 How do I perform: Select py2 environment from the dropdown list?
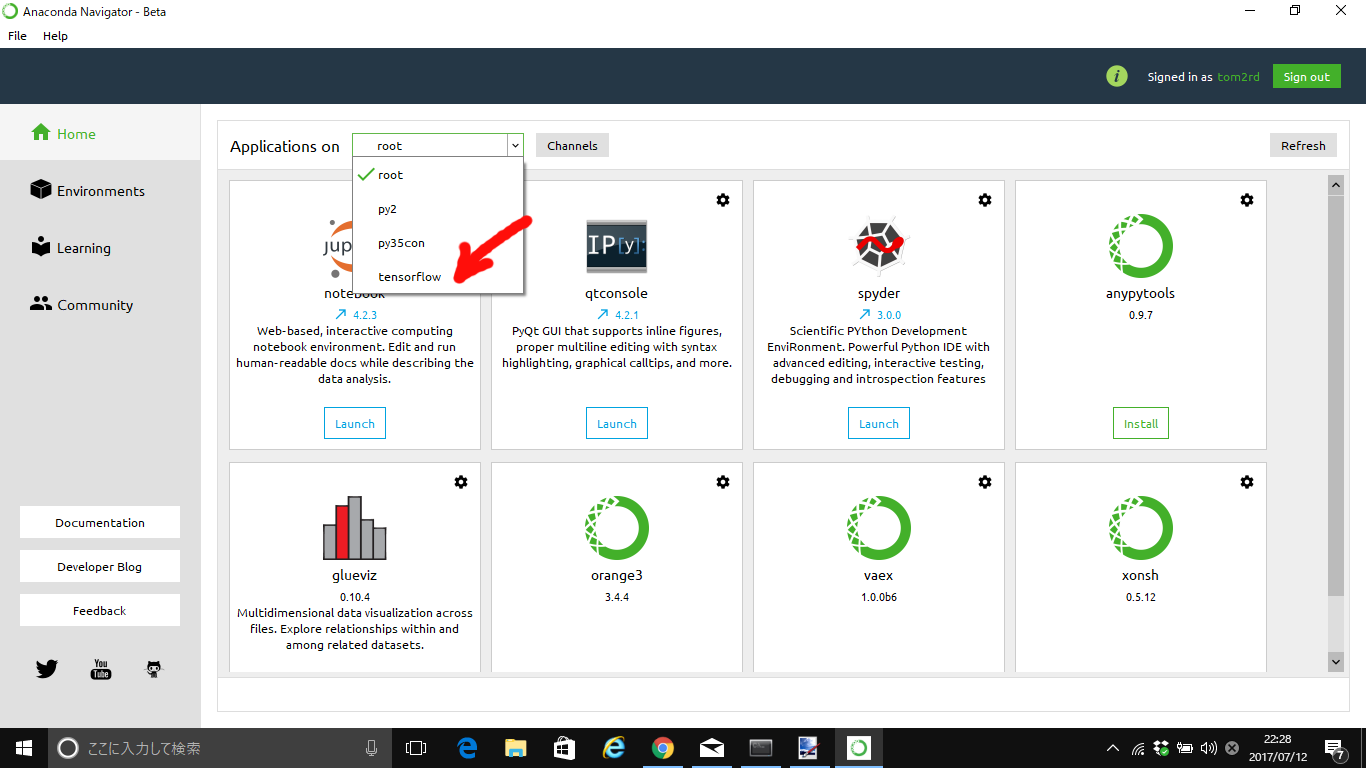(x=438, y=209)
